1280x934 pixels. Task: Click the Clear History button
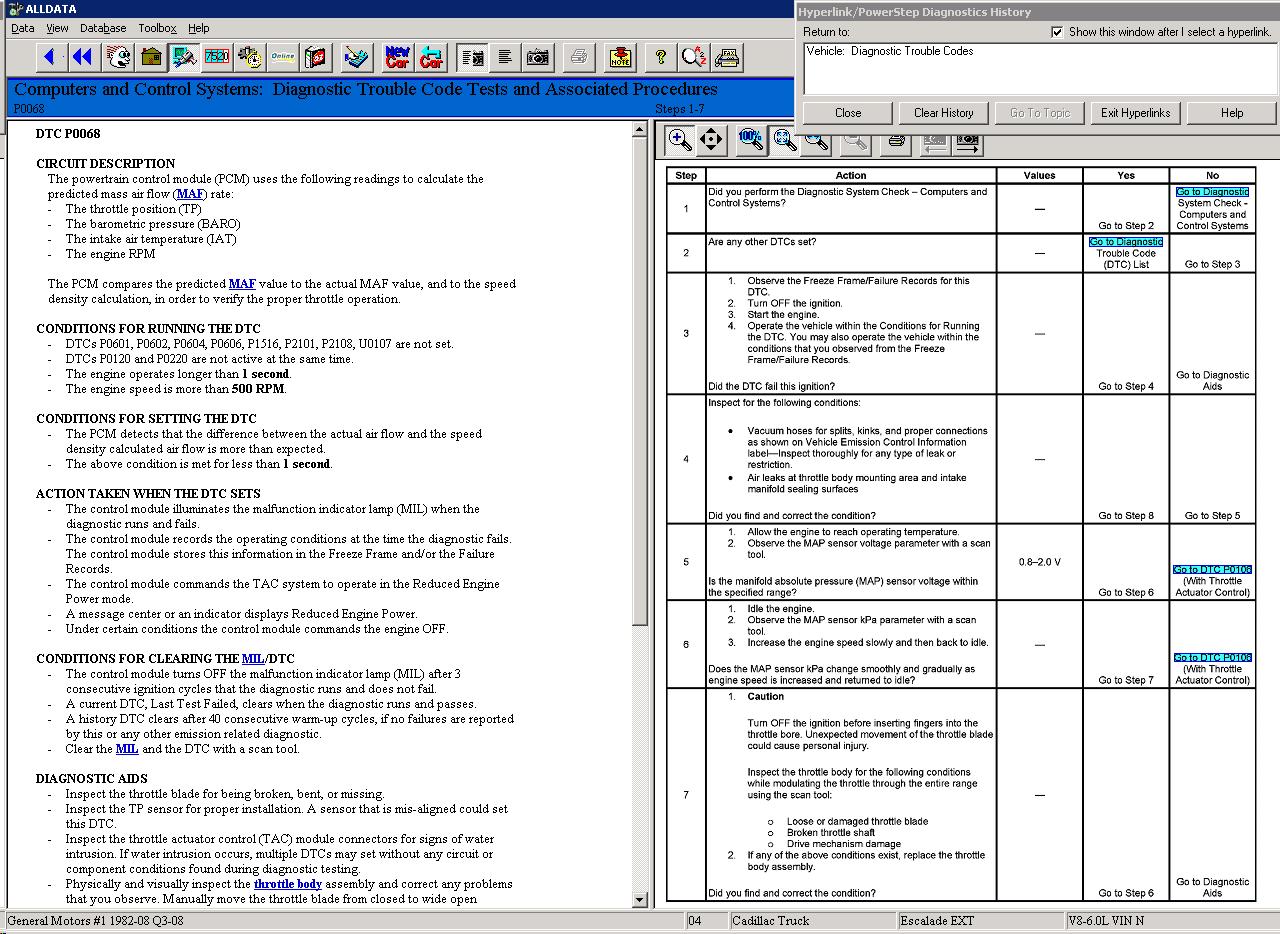943,113
